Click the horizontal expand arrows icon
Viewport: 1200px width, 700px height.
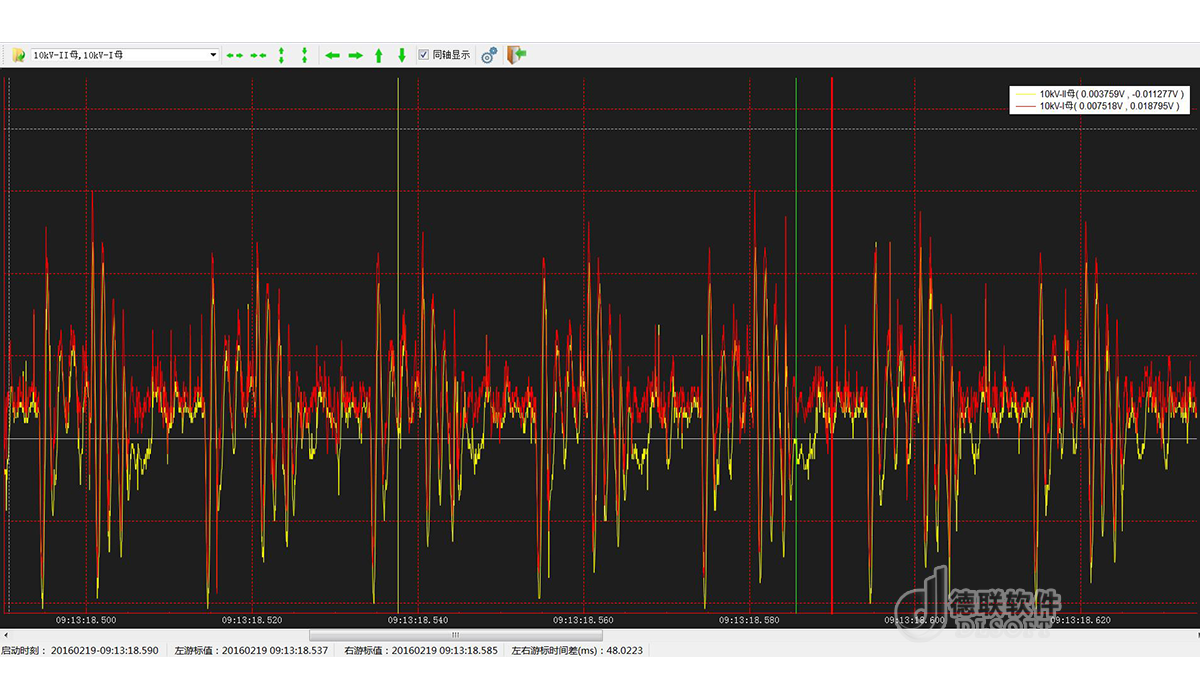coord(235,55)
